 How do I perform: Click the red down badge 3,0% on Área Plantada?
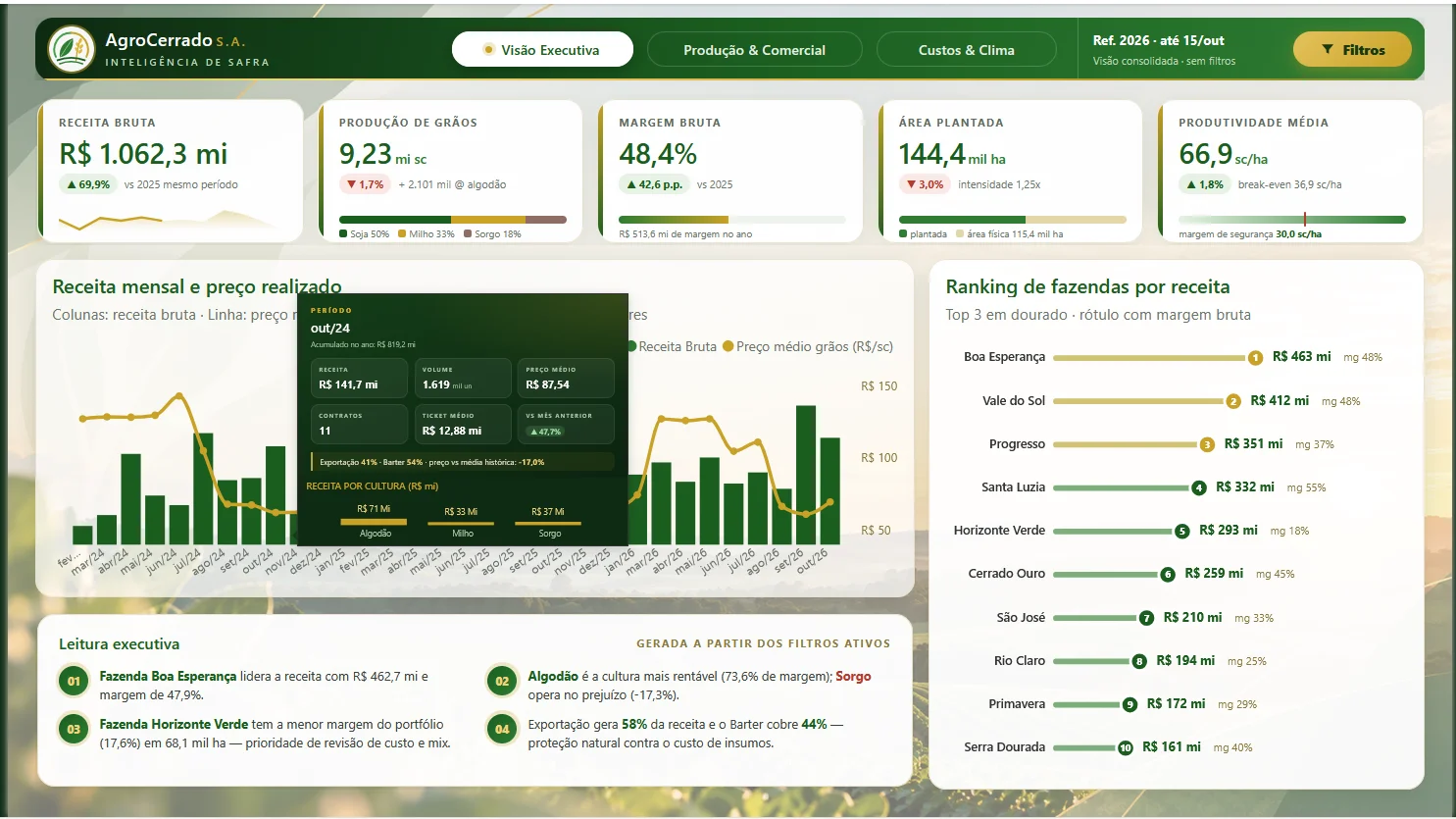[x=925, y=184]
